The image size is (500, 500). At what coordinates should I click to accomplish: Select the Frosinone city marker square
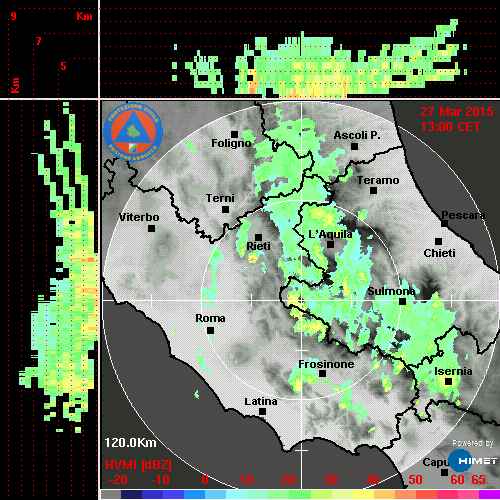[322, 374]
